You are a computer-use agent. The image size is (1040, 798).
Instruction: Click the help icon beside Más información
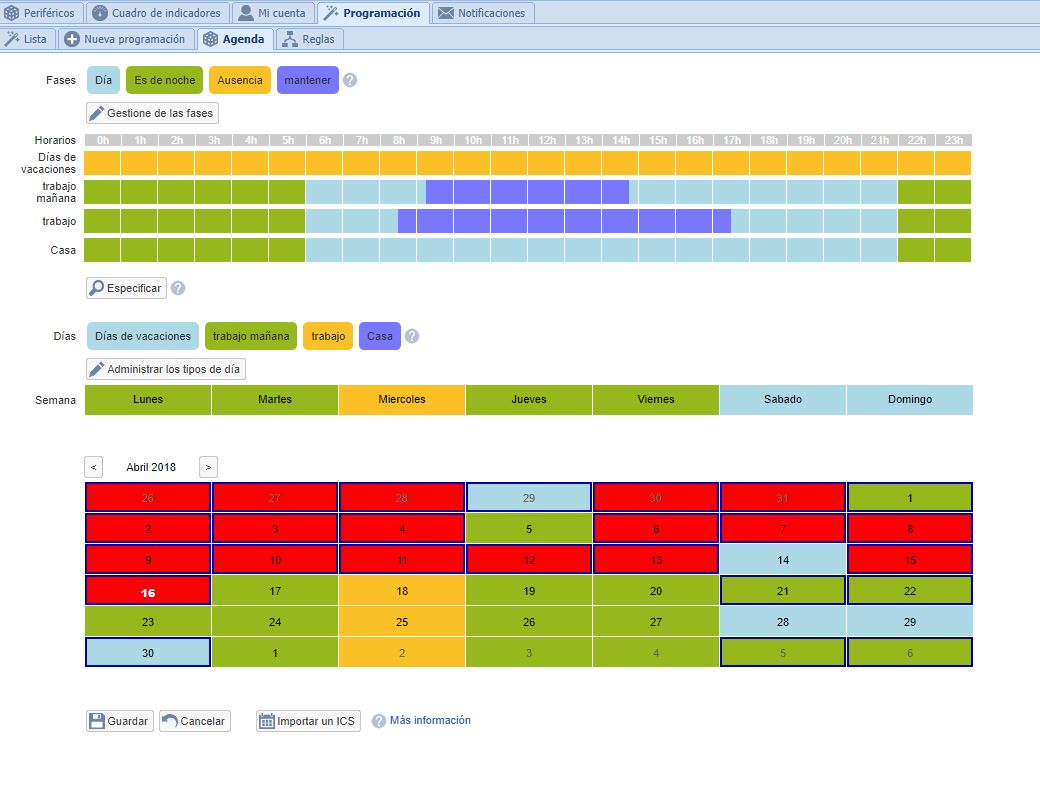pos(379,721)
